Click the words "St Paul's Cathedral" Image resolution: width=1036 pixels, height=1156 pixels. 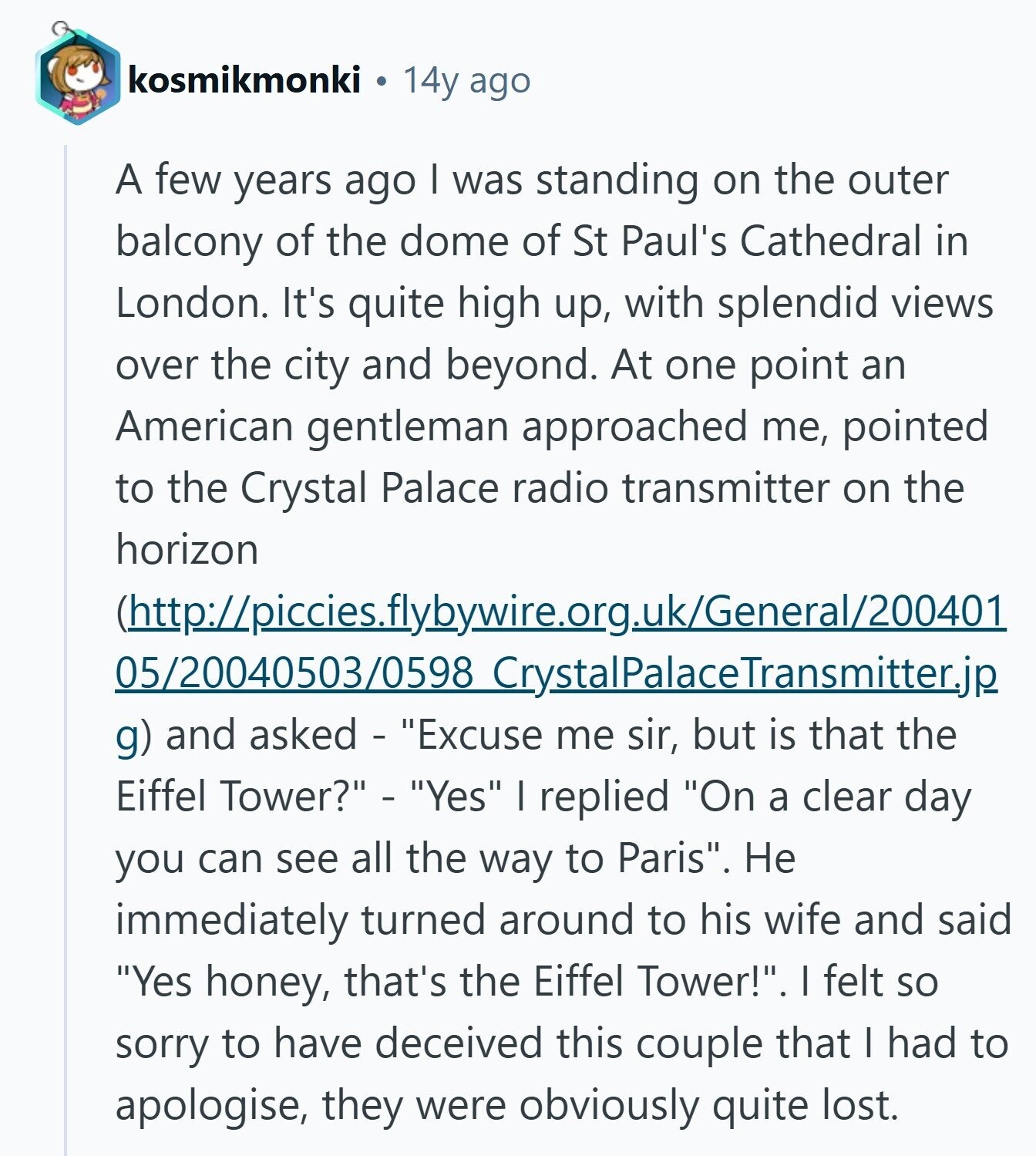pyautogui.click(x=746, y=241)
